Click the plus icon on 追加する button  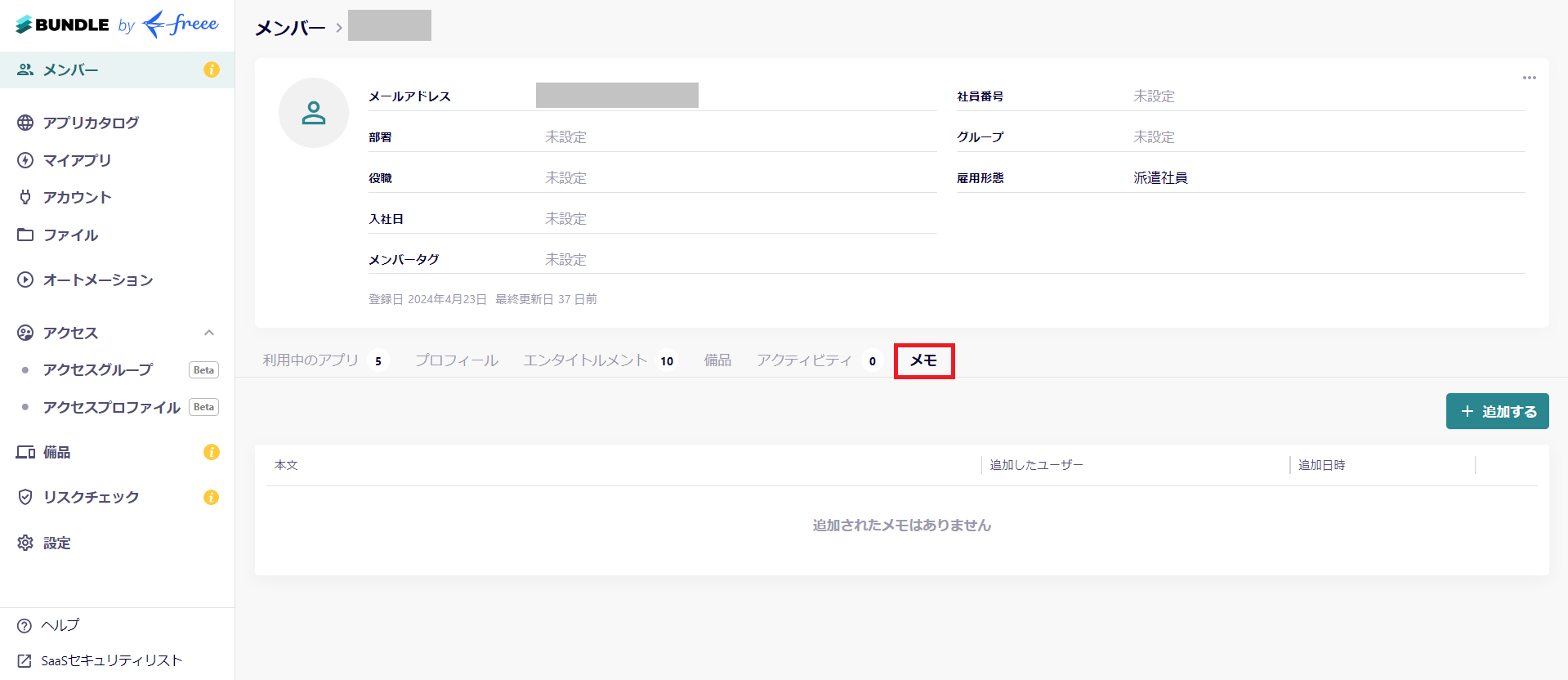(1467, 411)
